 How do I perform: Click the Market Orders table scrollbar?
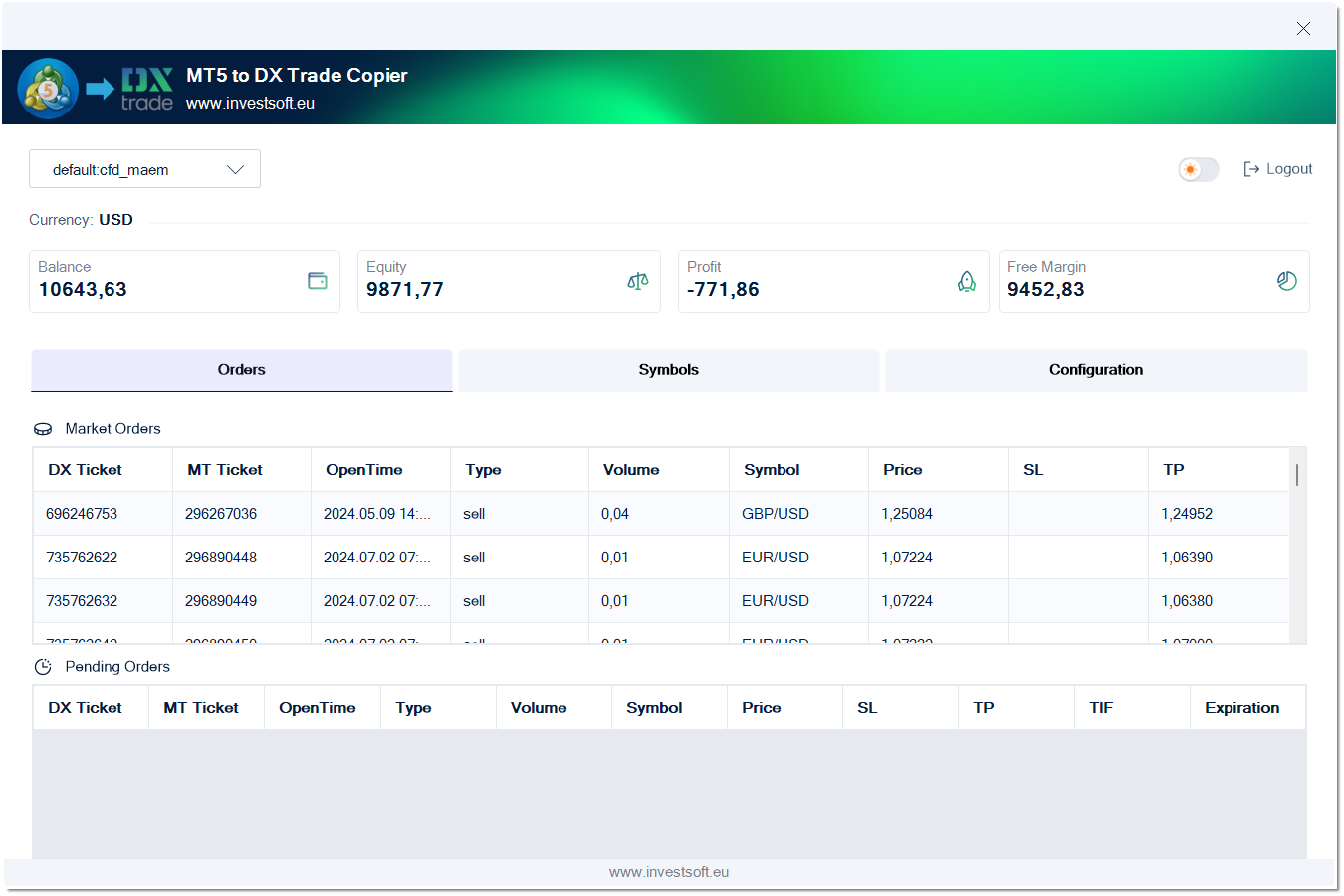1297,474
